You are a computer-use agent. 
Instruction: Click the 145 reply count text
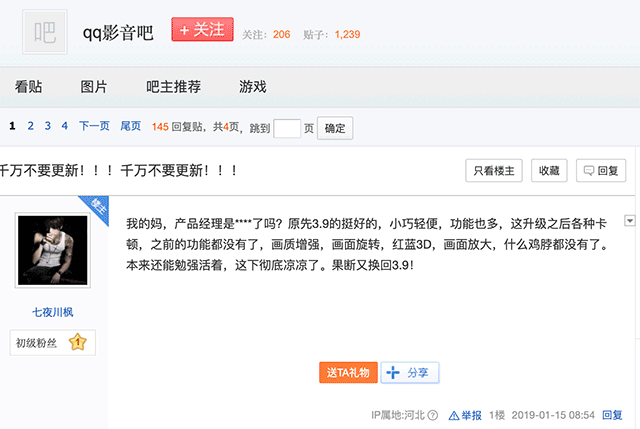[x=160, y=127]
